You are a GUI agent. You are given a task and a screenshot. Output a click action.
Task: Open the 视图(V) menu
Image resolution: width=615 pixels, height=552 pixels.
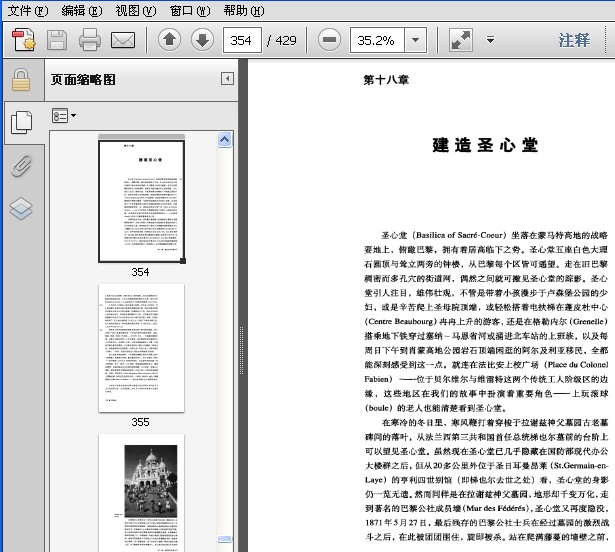(136, 10)
